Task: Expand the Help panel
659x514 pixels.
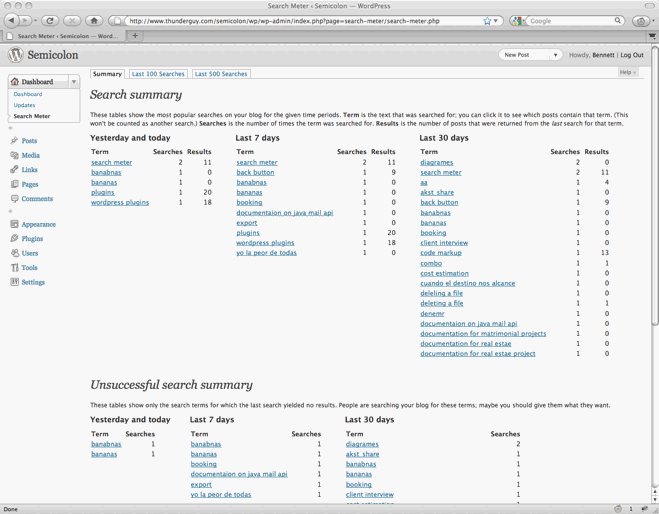Action: 627,73
